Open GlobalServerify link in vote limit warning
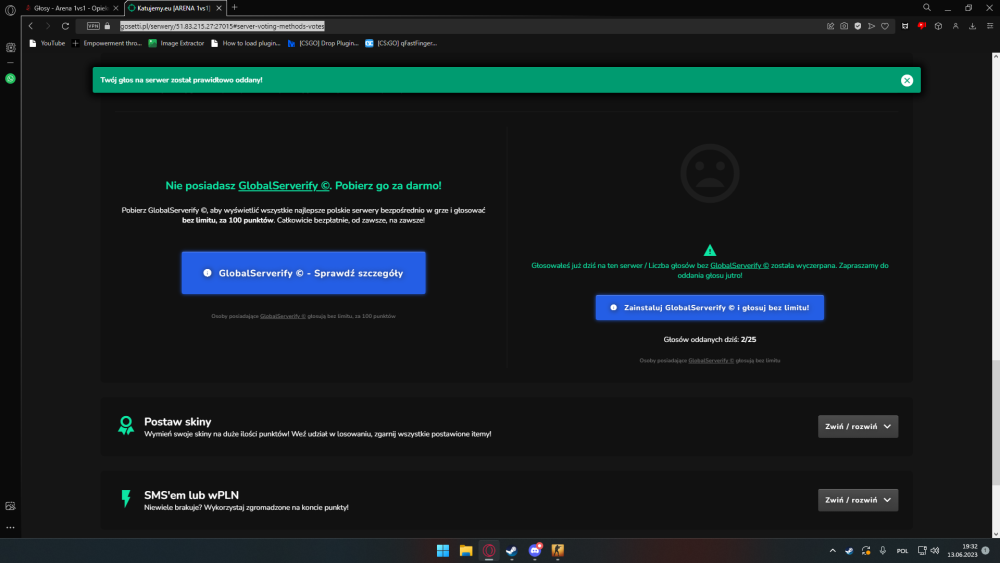Screen dimensions: 1000x563 click(x=739, y=265)
